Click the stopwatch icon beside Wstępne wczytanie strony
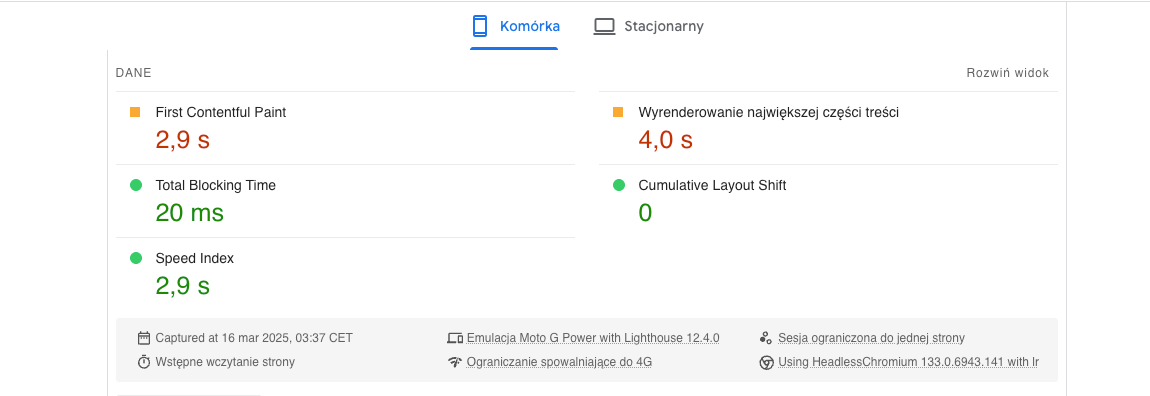 pos(144,362)
